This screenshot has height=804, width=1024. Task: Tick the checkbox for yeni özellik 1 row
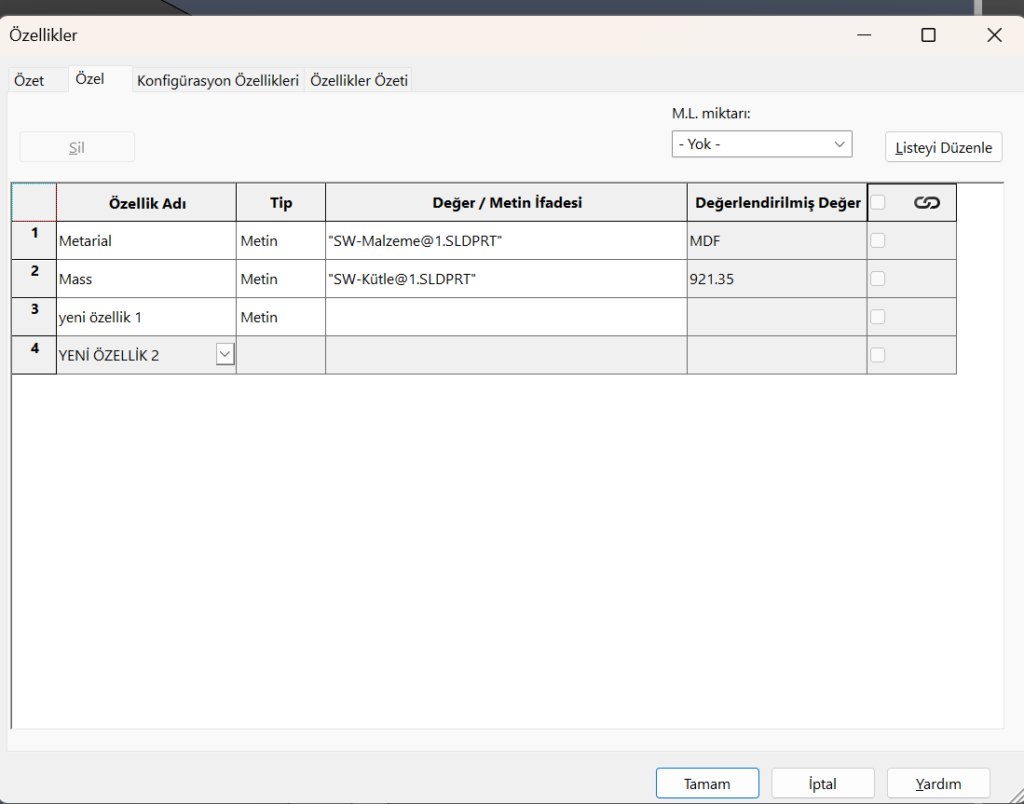878,317
